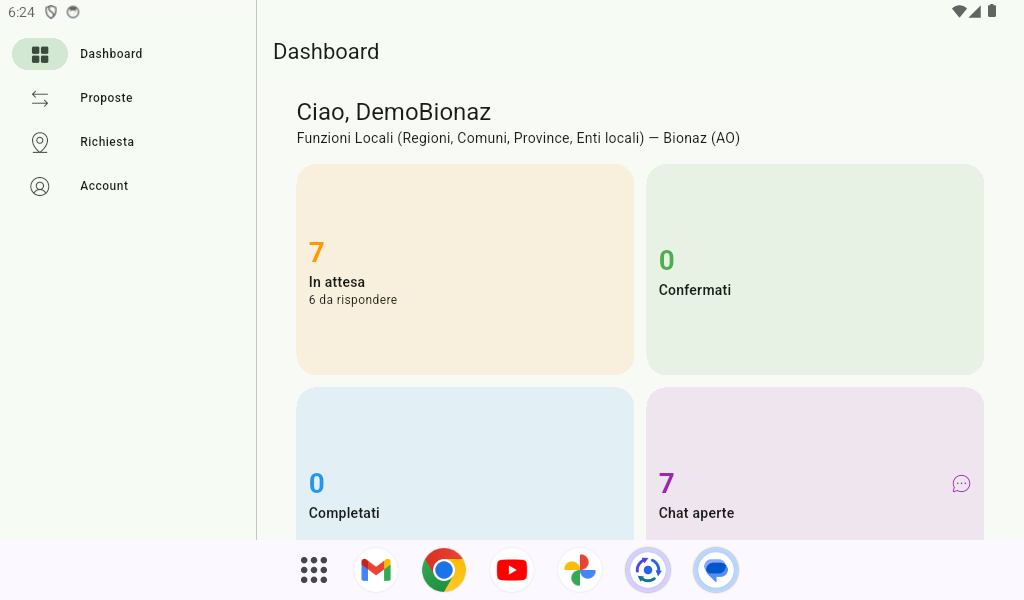Screen dimensions: 1024x600
Task: Click the purple 7 count in Chat aperte
Action: (x=666, y=484)
